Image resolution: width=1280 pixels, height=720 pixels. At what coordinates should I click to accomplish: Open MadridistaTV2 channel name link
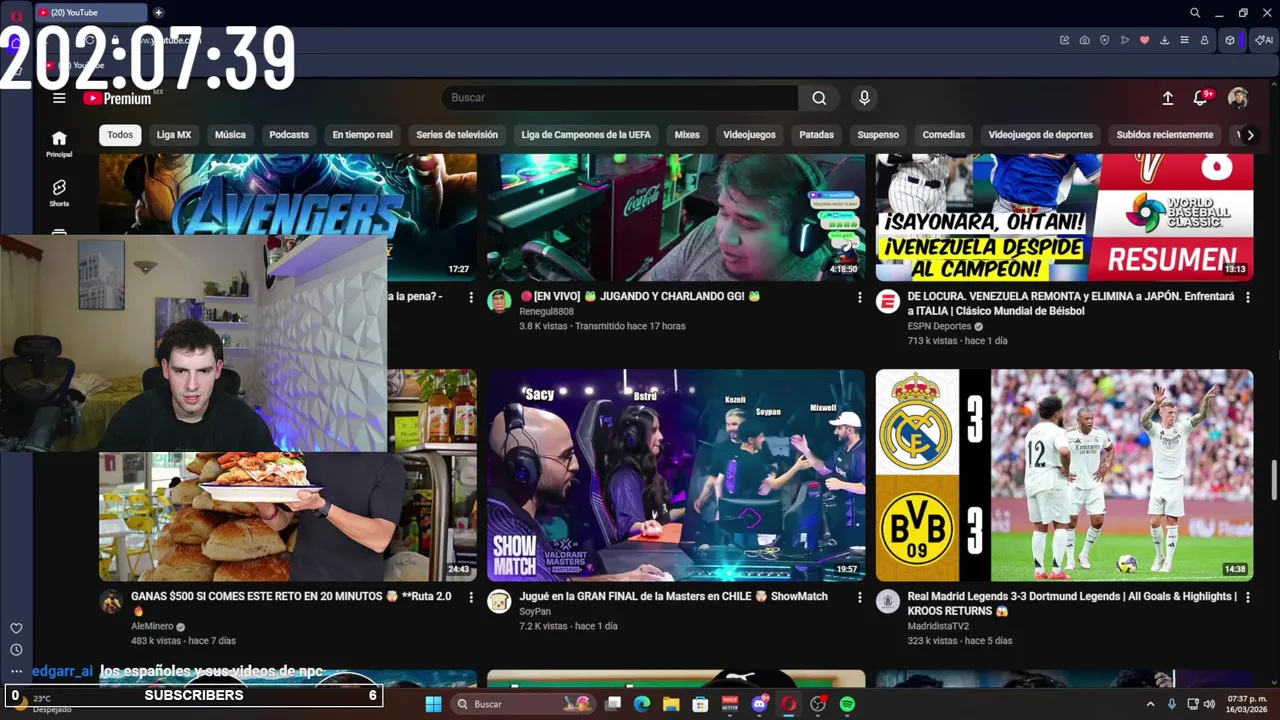[x=938, y=626]
